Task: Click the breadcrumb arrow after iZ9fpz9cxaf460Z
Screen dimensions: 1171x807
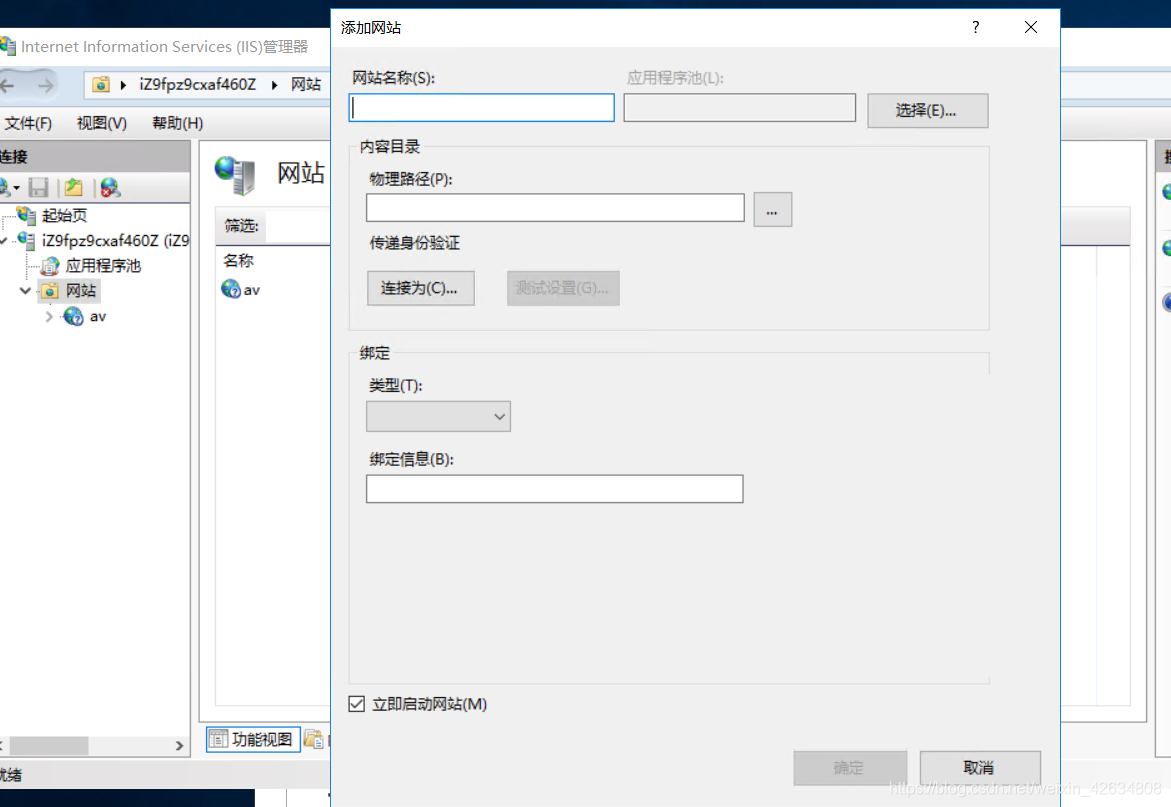Action: click(x=275, y=85)
